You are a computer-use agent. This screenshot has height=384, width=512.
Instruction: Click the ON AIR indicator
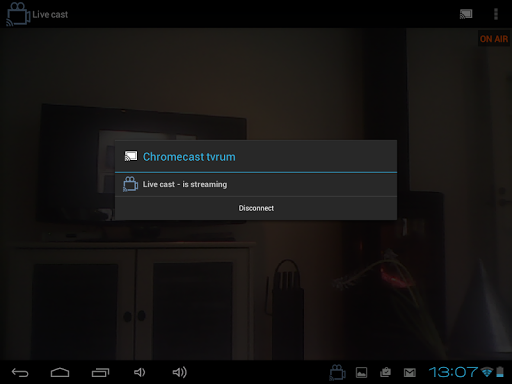point(494,39)
